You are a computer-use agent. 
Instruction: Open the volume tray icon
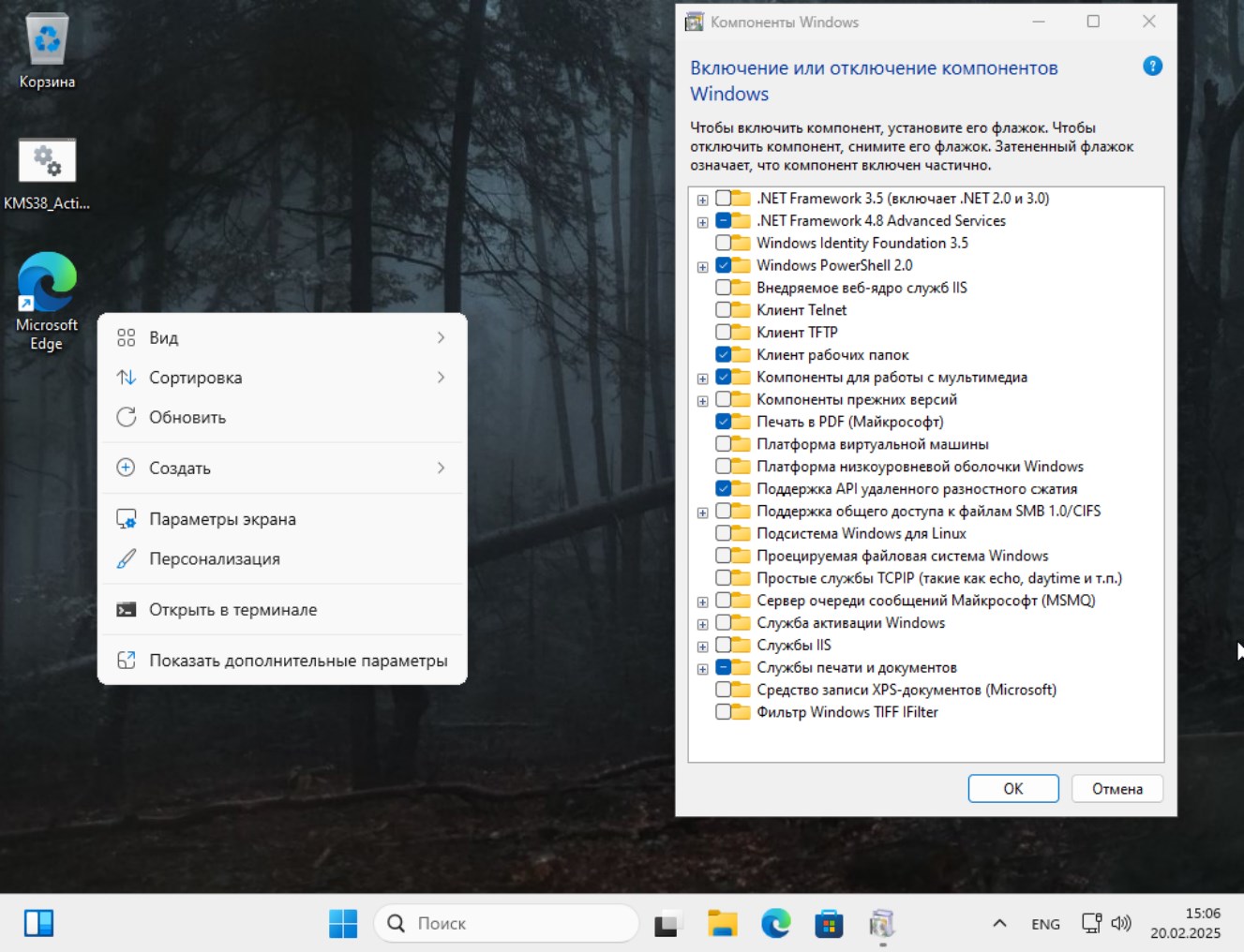1121,924
